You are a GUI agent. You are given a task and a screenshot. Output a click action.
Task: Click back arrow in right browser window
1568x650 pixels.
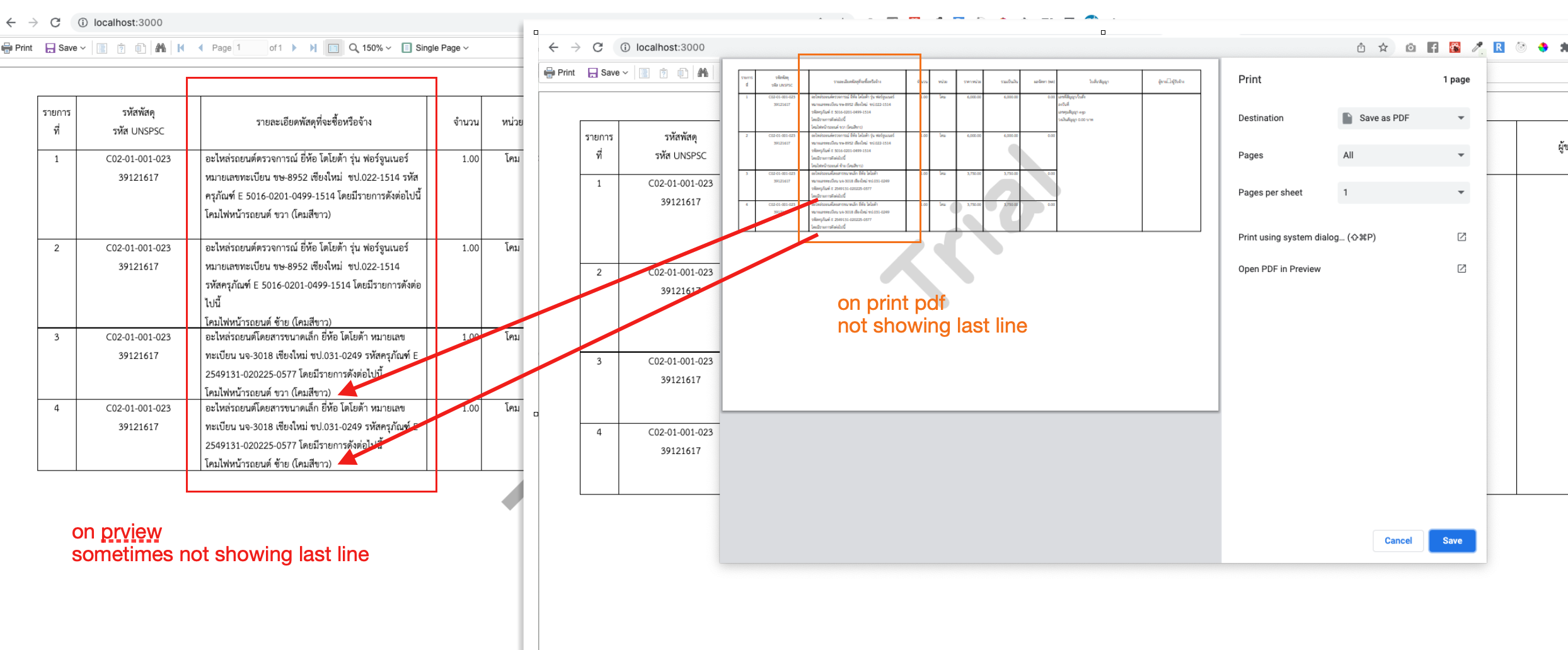(x=553, y=47)
